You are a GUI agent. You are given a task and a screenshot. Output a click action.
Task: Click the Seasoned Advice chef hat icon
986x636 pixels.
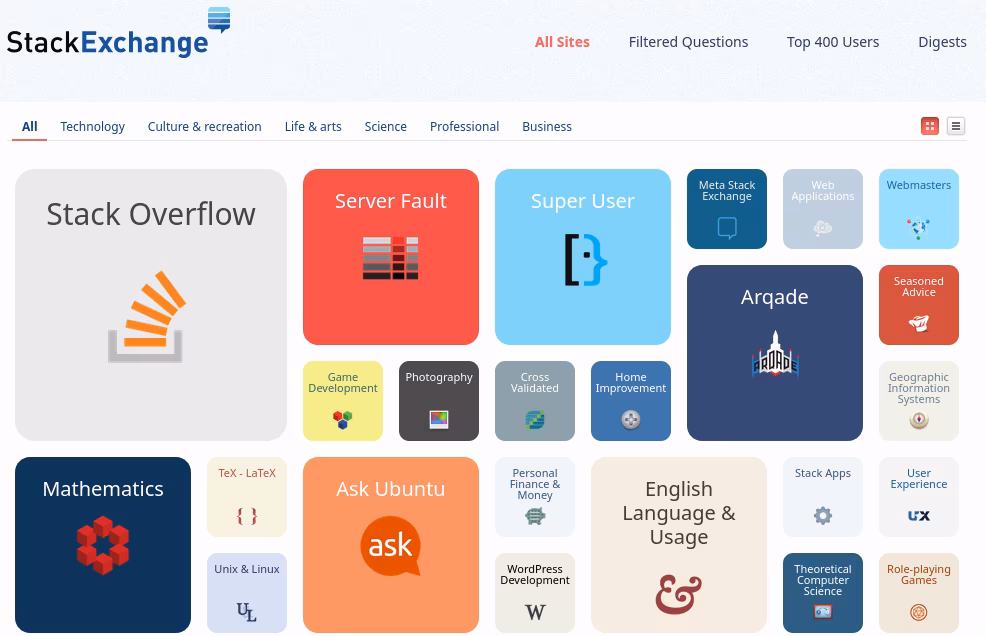pos(919,323)
